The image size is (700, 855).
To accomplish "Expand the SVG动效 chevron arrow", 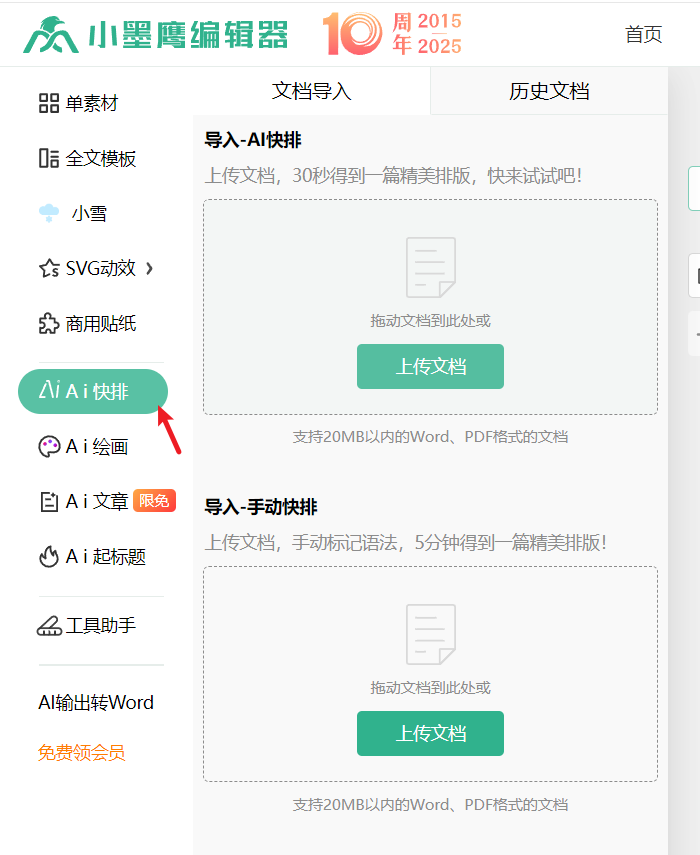I will [x=150, y=268].
